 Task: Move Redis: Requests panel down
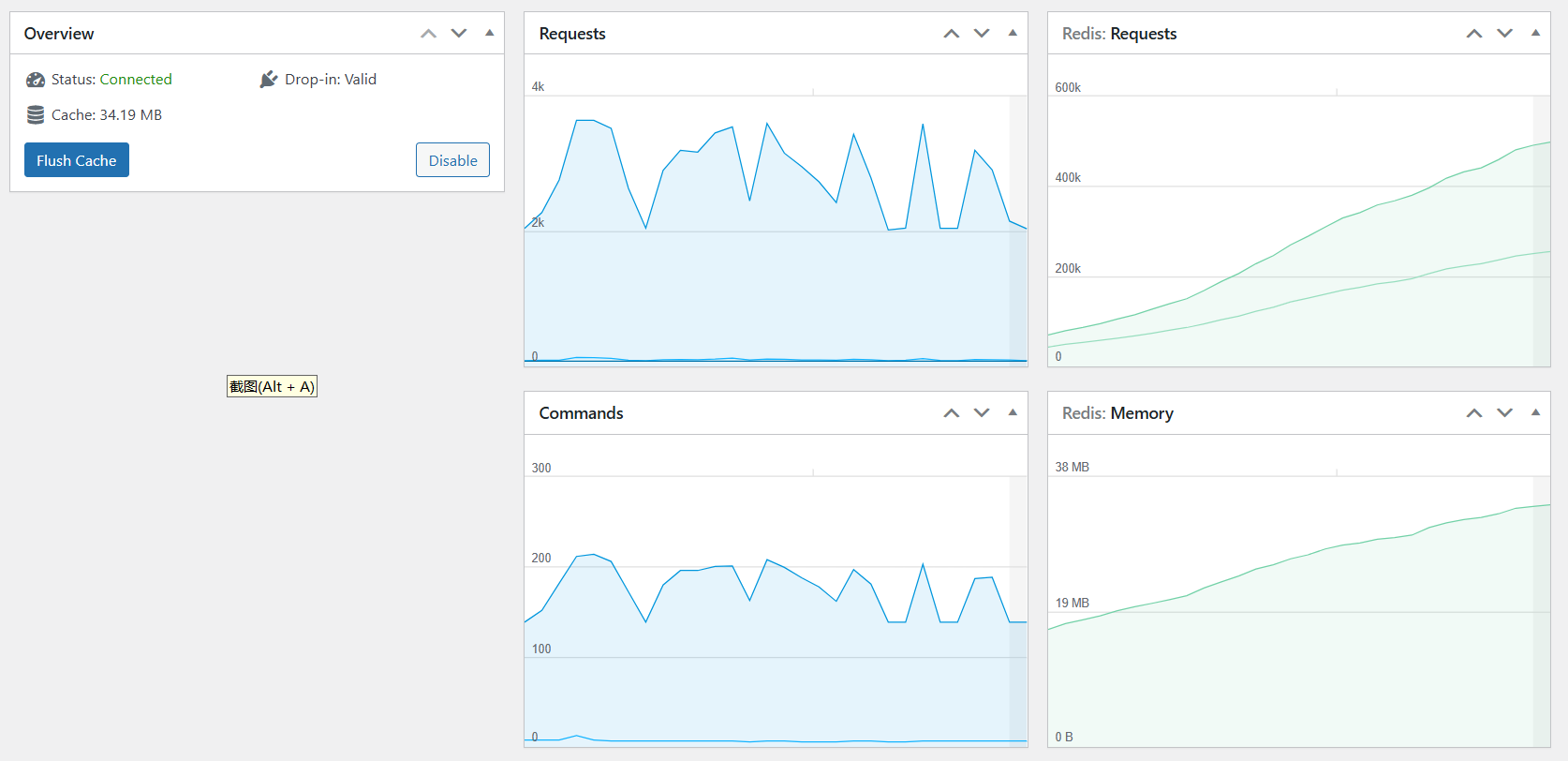(x=1504, y=34)
